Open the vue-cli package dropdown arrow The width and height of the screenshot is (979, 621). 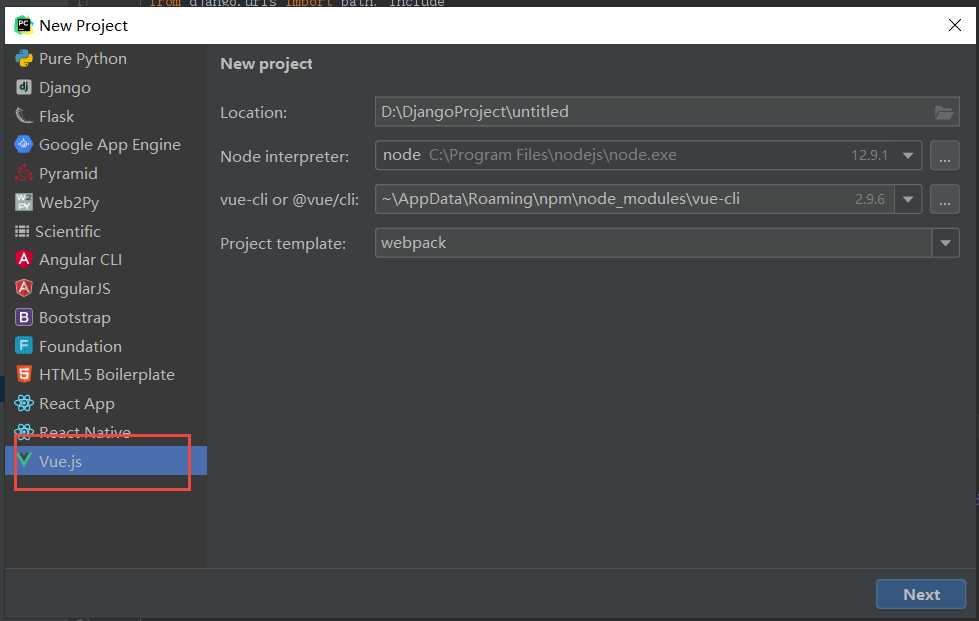pyautogui.click(x=908, y=200)
